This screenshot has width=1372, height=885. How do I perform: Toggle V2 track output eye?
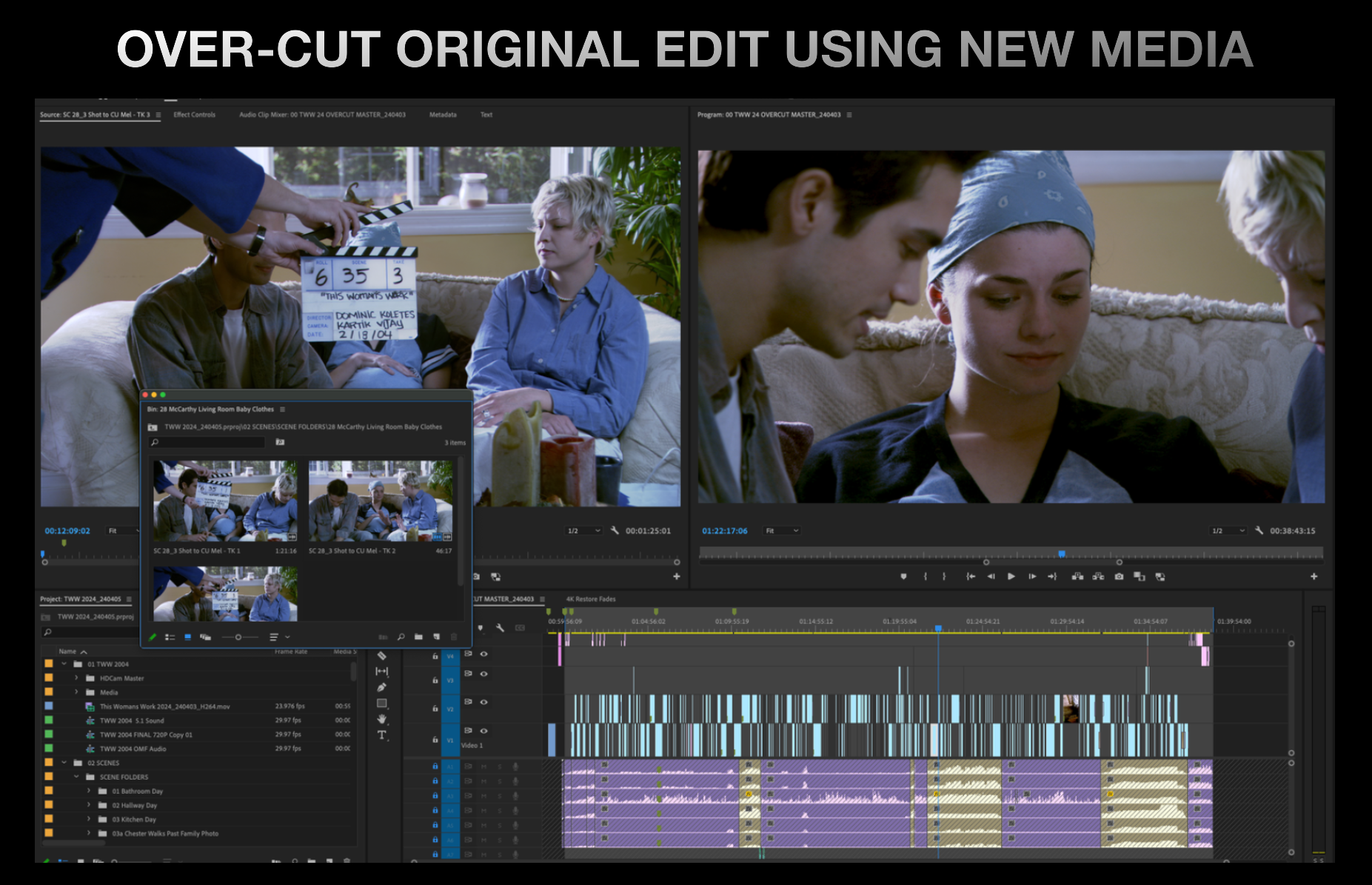[x=483, y=701]
